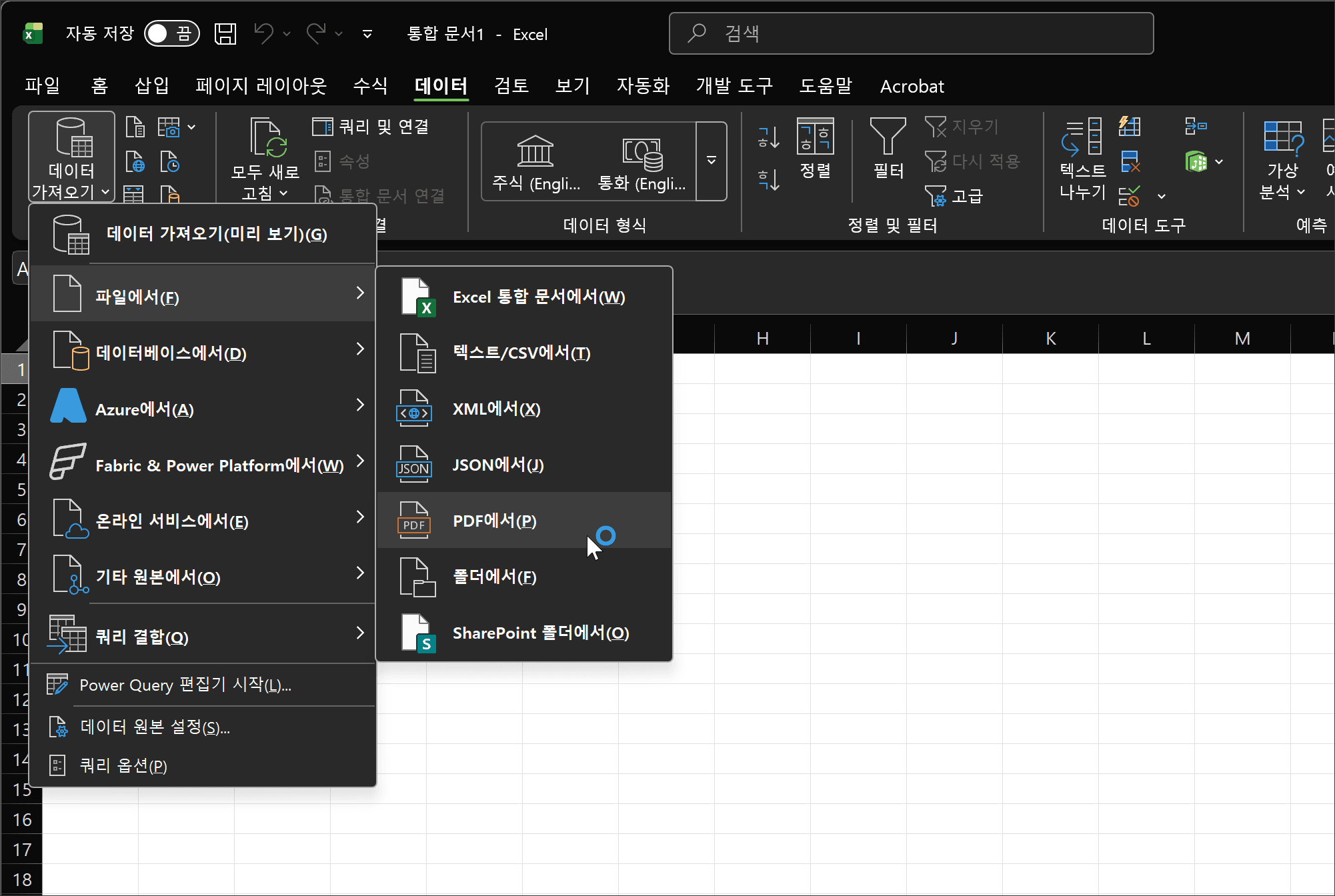This screenshot has width=1335, height=896.
Task: Open 쿼리 옵션(P)
Action: tap(203, 765)
